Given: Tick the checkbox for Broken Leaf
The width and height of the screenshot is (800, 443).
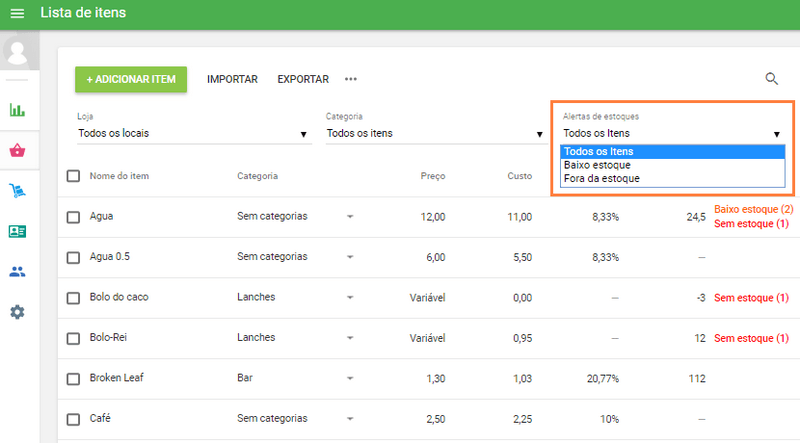Looking at the screenshot, I should (x=73, y=378).
